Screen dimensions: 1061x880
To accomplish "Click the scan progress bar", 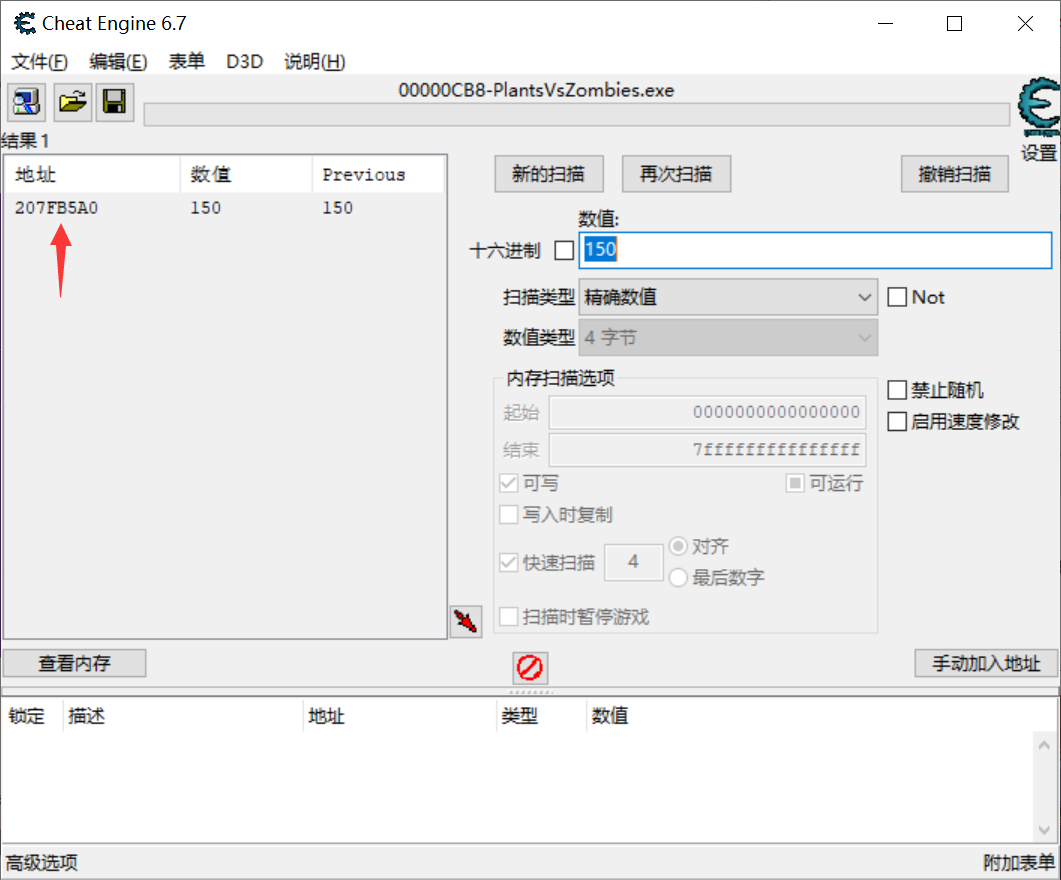I will pos(577,114).
